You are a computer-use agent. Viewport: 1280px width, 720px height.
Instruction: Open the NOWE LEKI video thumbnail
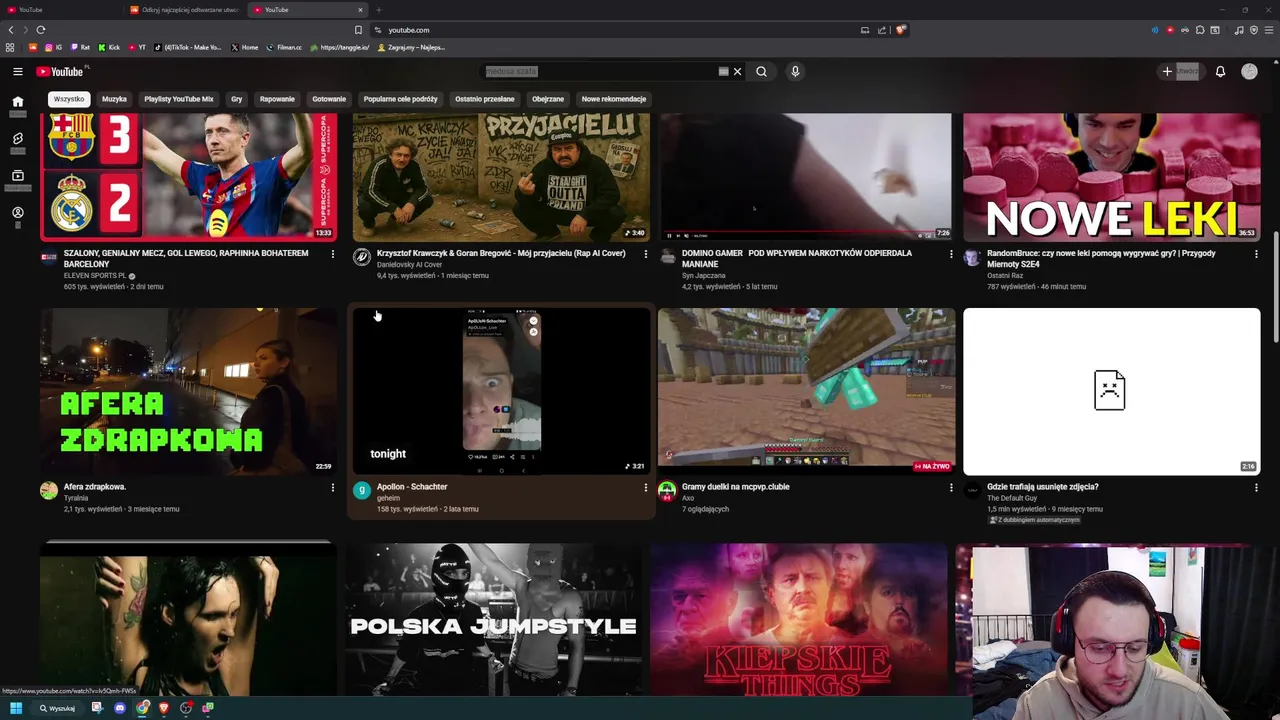coord(1111,176)
